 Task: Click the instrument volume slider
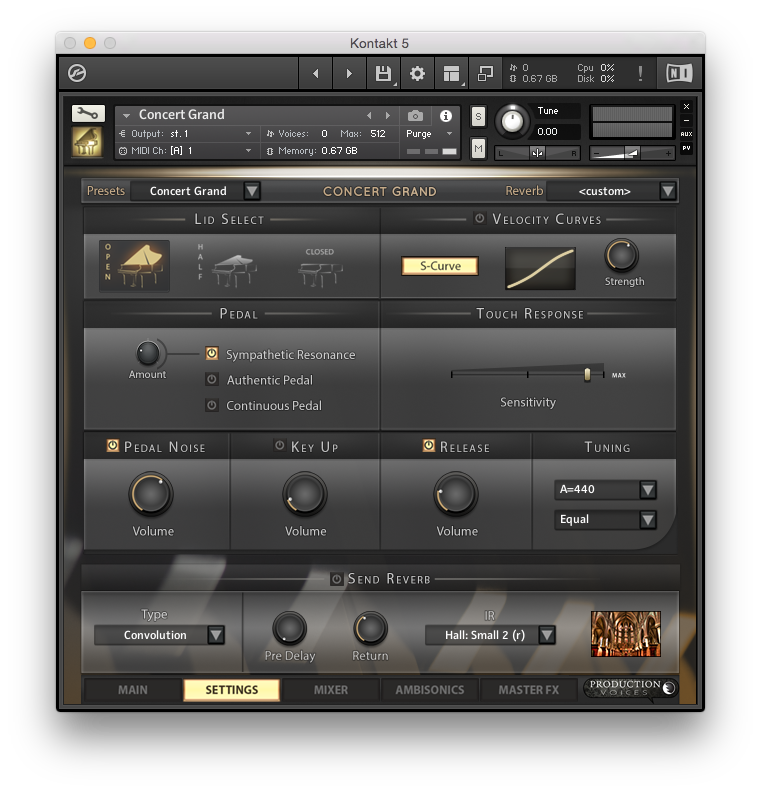(631, 153)
